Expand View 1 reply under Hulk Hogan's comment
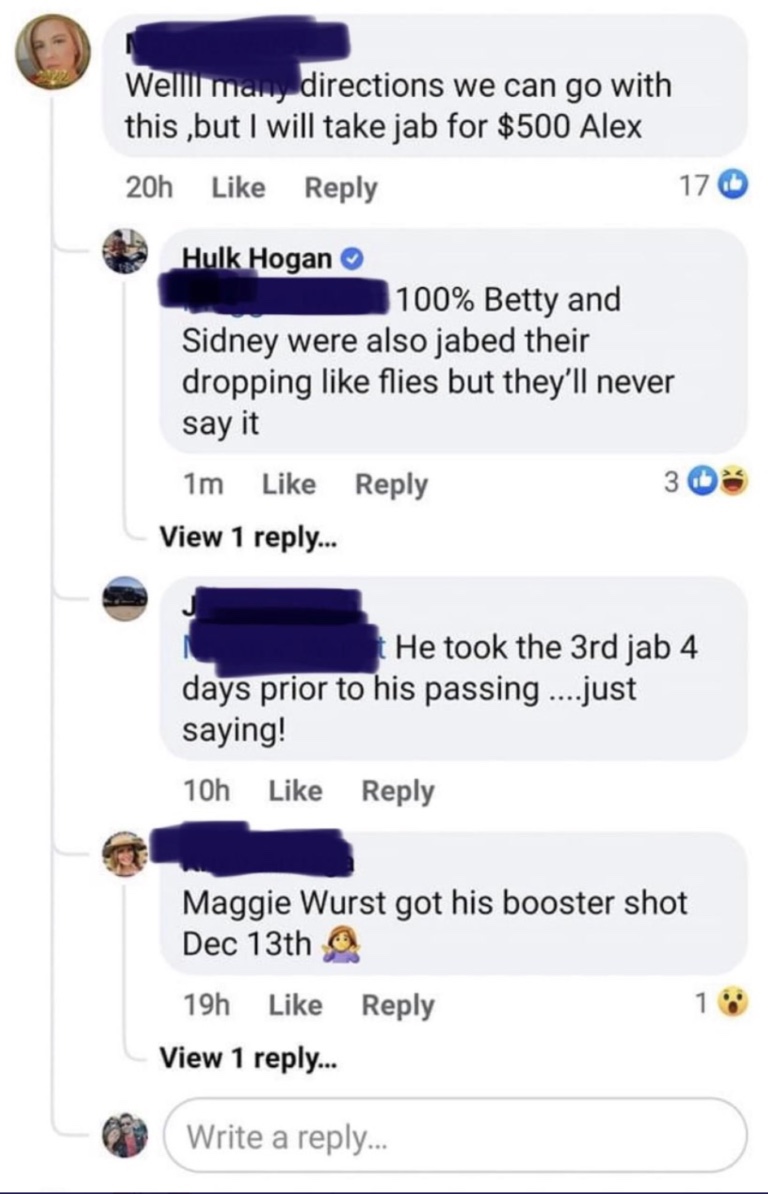 [x=248, y=537]
